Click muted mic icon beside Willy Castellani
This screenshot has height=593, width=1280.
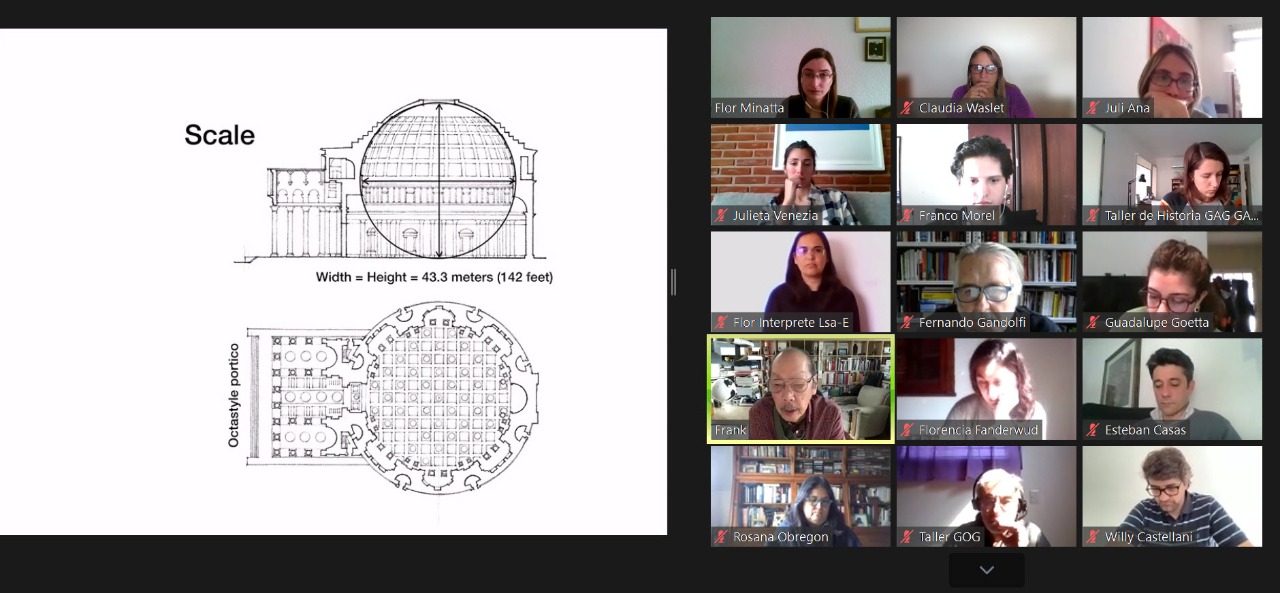coord(1094,537)
